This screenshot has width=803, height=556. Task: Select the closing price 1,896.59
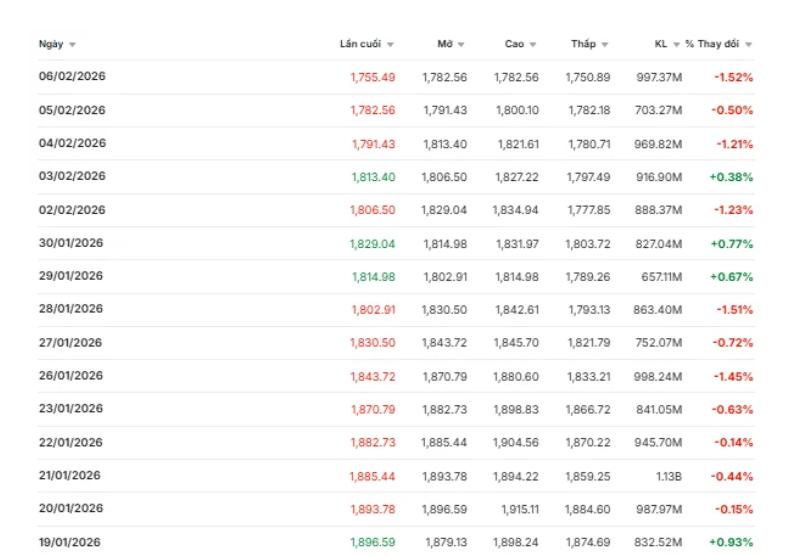pyautogui.click(x=373, y=542)
